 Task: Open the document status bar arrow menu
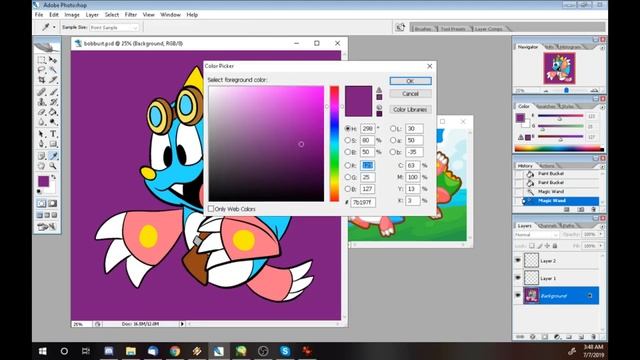[x=182, y=324]
